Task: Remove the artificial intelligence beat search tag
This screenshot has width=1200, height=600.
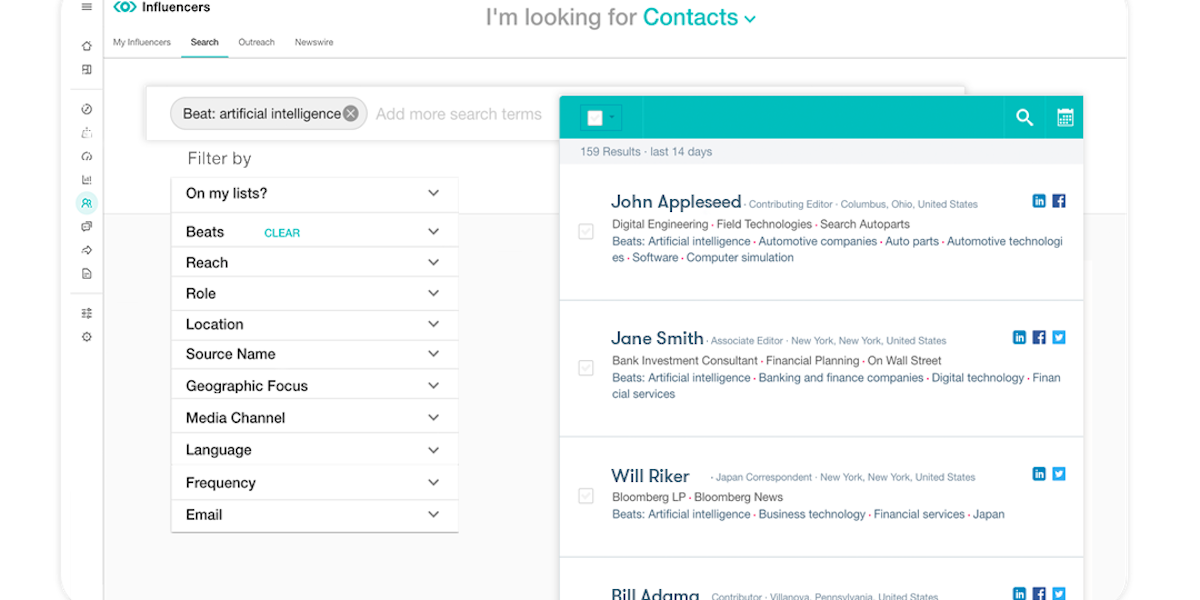Action: click(351, 114)
